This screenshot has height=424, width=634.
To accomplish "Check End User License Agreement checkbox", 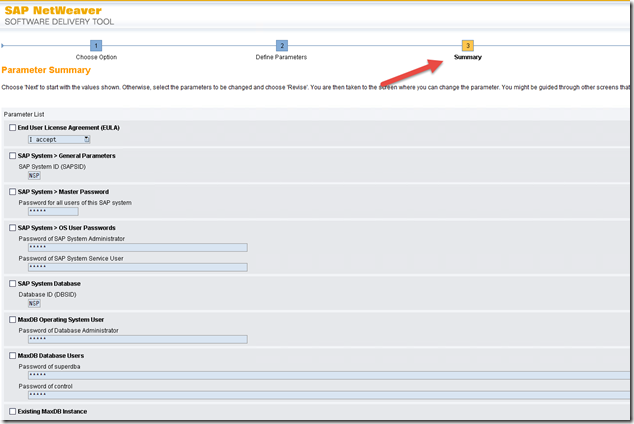I will pos(12,128).
